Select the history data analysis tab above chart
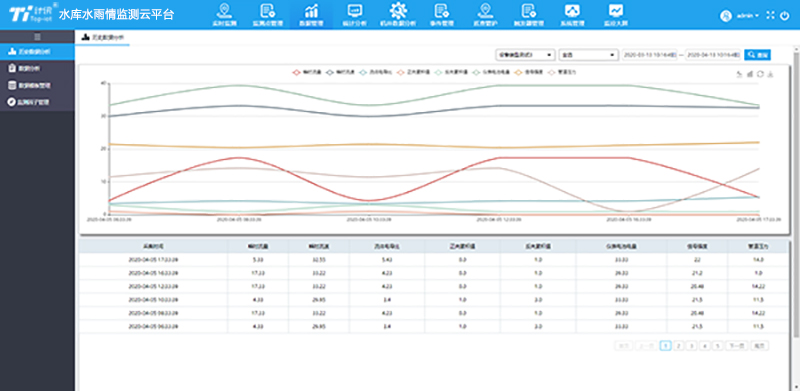The height and width of the screenshot is (391, 800). [x=102, y=38]
